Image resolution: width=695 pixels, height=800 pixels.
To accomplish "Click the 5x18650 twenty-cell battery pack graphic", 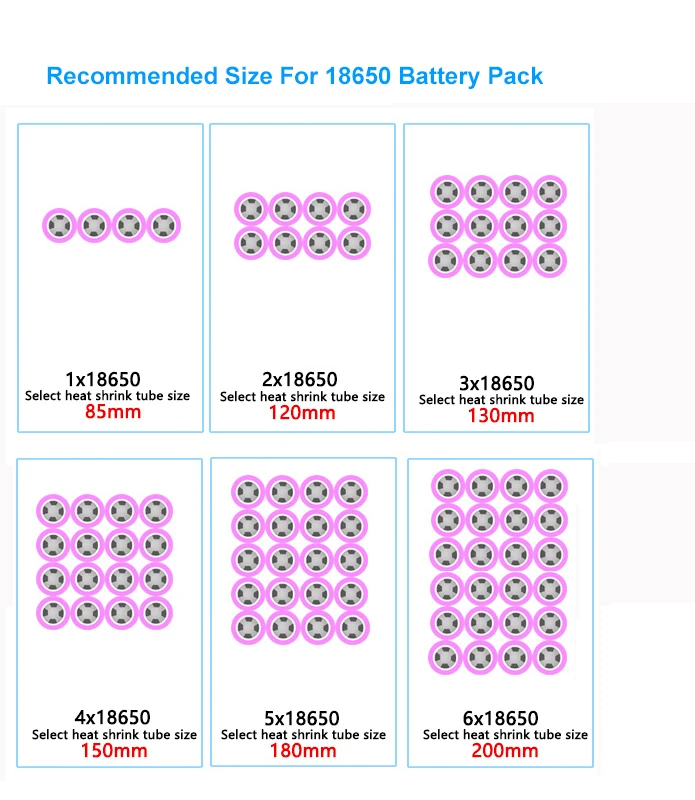I will 300,560.
